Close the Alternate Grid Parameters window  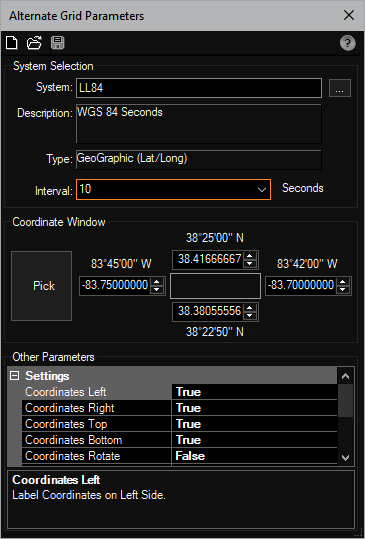pos(349,15)
